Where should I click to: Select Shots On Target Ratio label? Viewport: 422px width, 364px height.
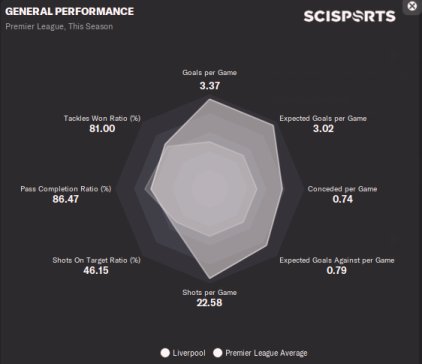[x=96, y=260]
